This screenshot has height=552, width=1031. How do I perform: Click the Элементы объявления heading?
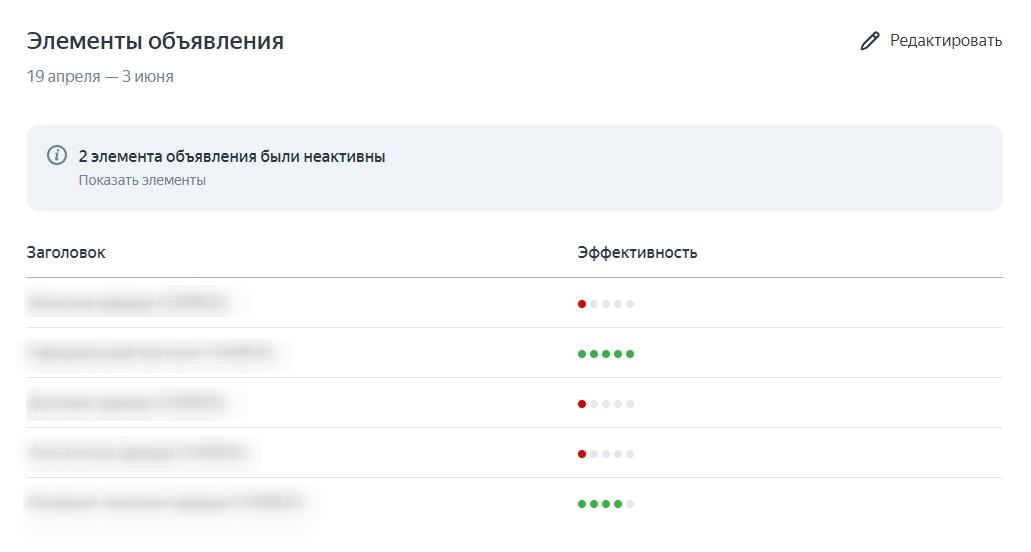(155, 41)
